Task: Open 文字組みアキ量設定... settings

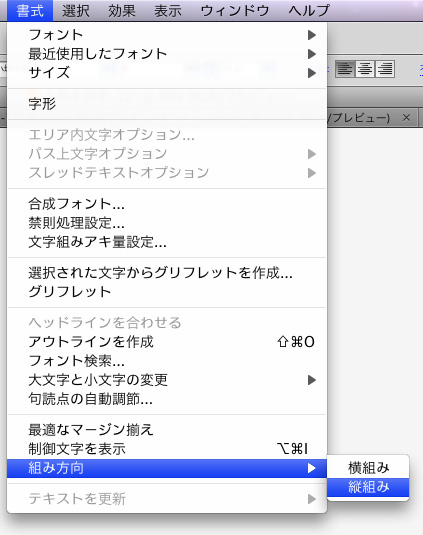Action: [x=167, y=242]
